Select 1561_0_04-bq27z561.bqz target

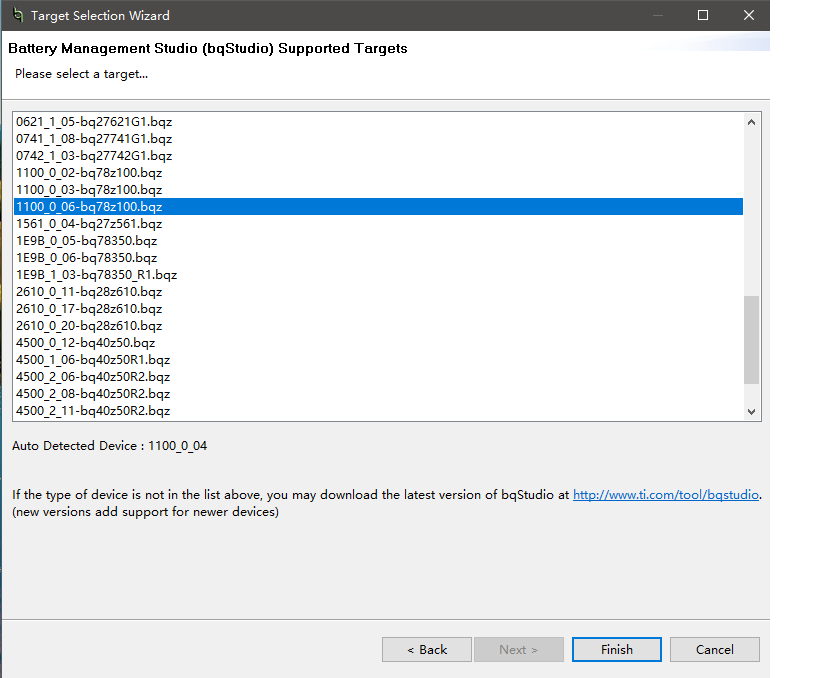pos(89,223)
